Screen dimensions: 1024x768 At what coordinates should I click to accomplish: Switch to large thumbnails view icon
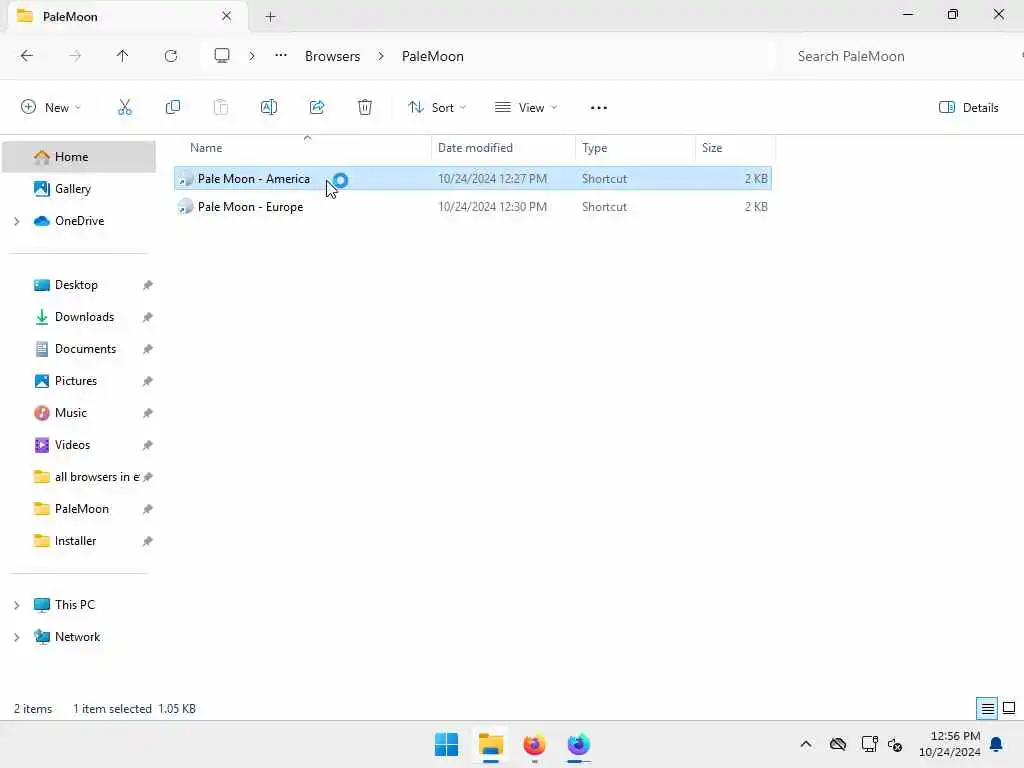pos(1009,709)
